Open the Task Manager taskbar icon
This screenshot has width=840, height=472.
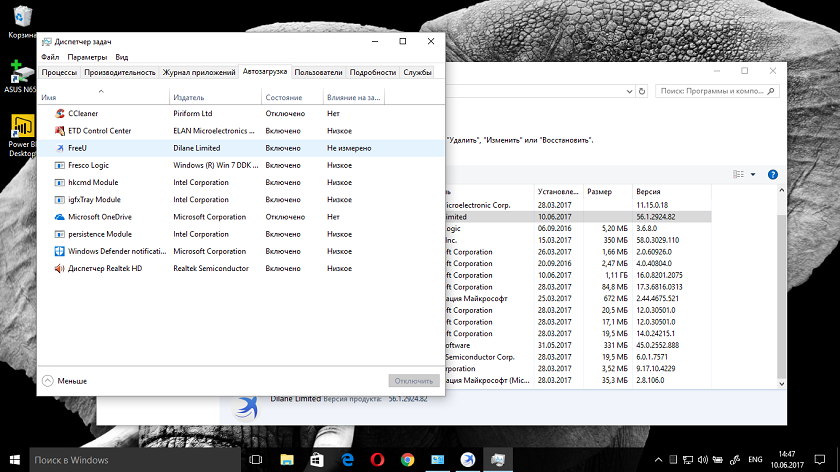coord(498,460)
